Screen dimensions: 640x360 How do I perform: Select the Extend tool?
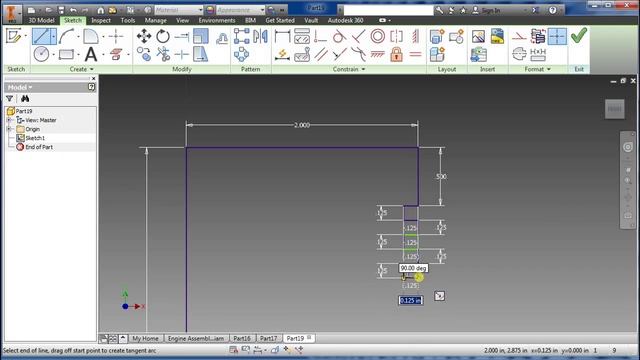[182, 36]
